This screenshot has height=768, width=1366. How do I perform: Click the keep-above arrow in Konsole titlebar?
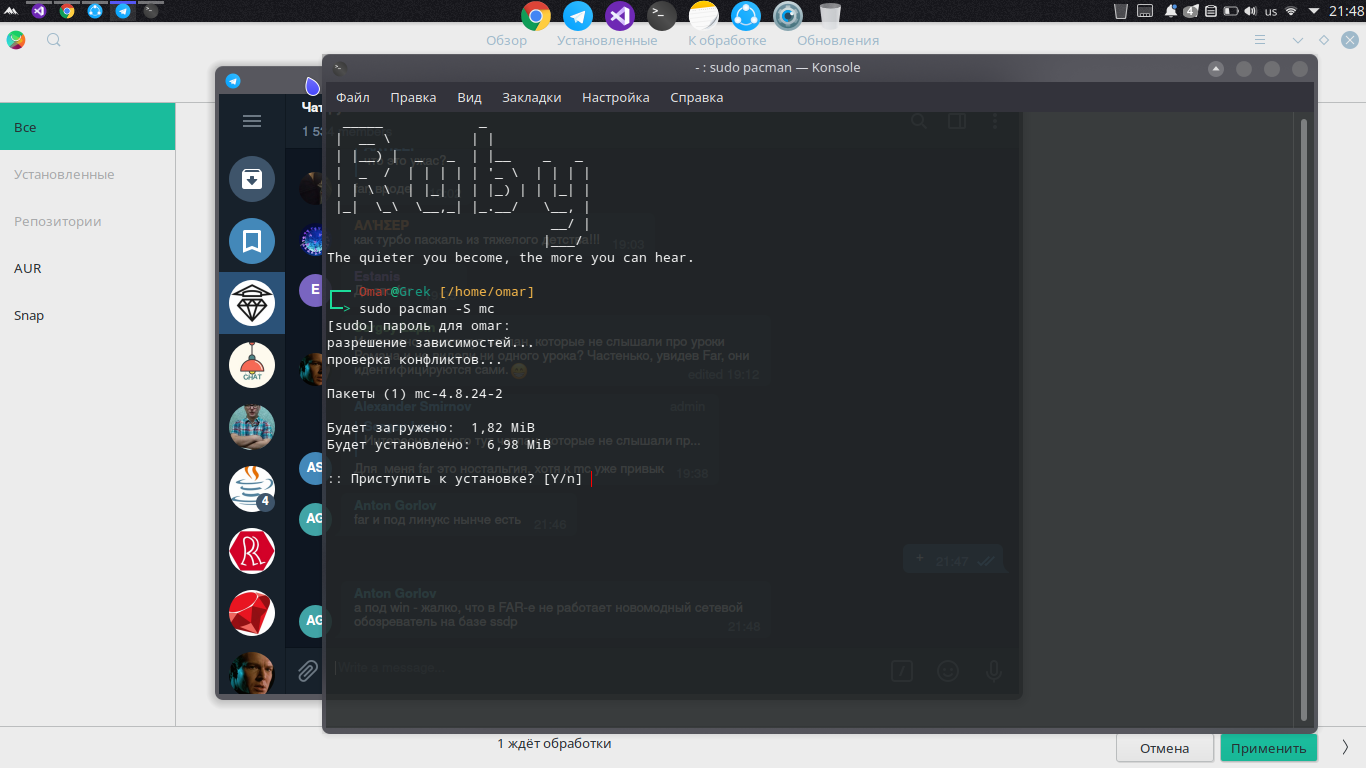[x=1216, y=69]
